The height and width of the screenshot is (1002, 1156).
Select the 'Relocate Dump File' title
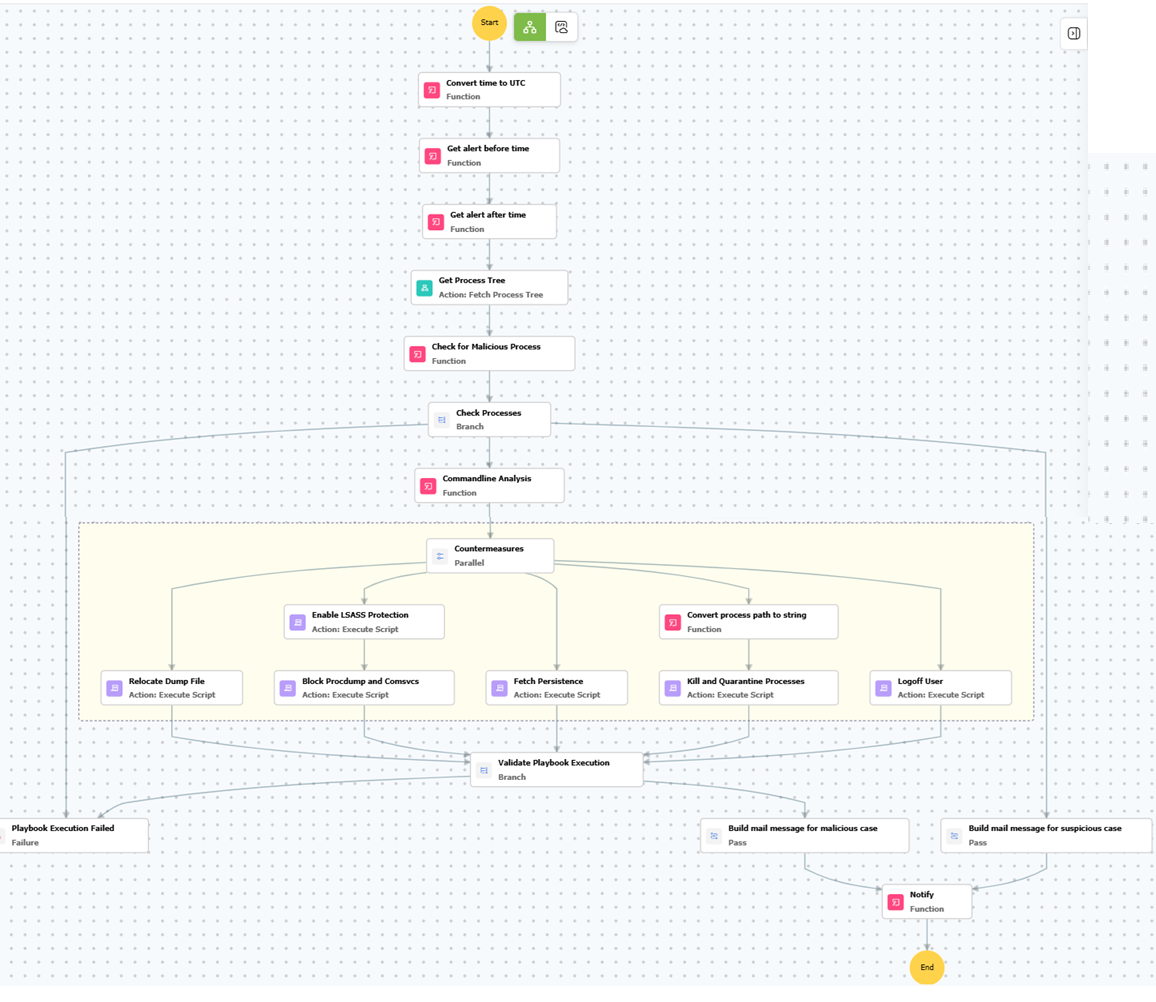point(167,681)
